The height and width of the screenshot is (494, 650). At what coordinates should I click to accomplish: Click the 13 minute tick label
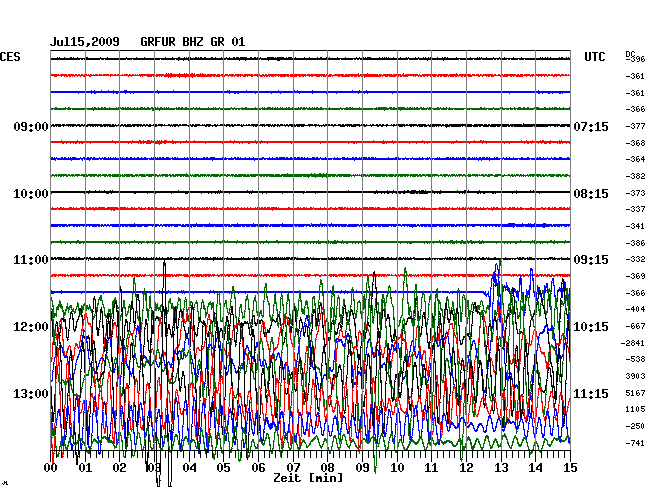[x=501, y=468]
